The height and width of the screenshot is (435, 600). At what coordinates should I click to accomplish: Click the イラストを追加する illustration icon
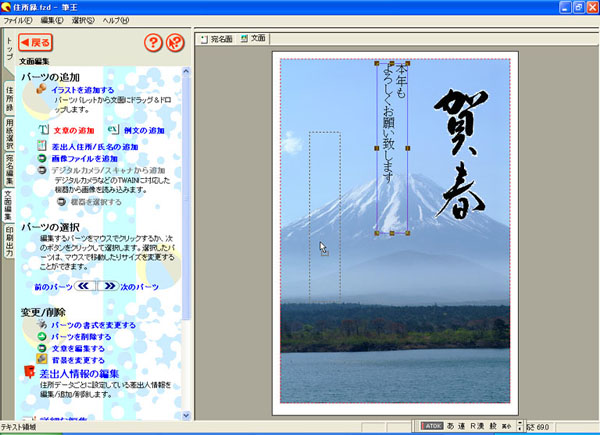(x=42, y=90)
